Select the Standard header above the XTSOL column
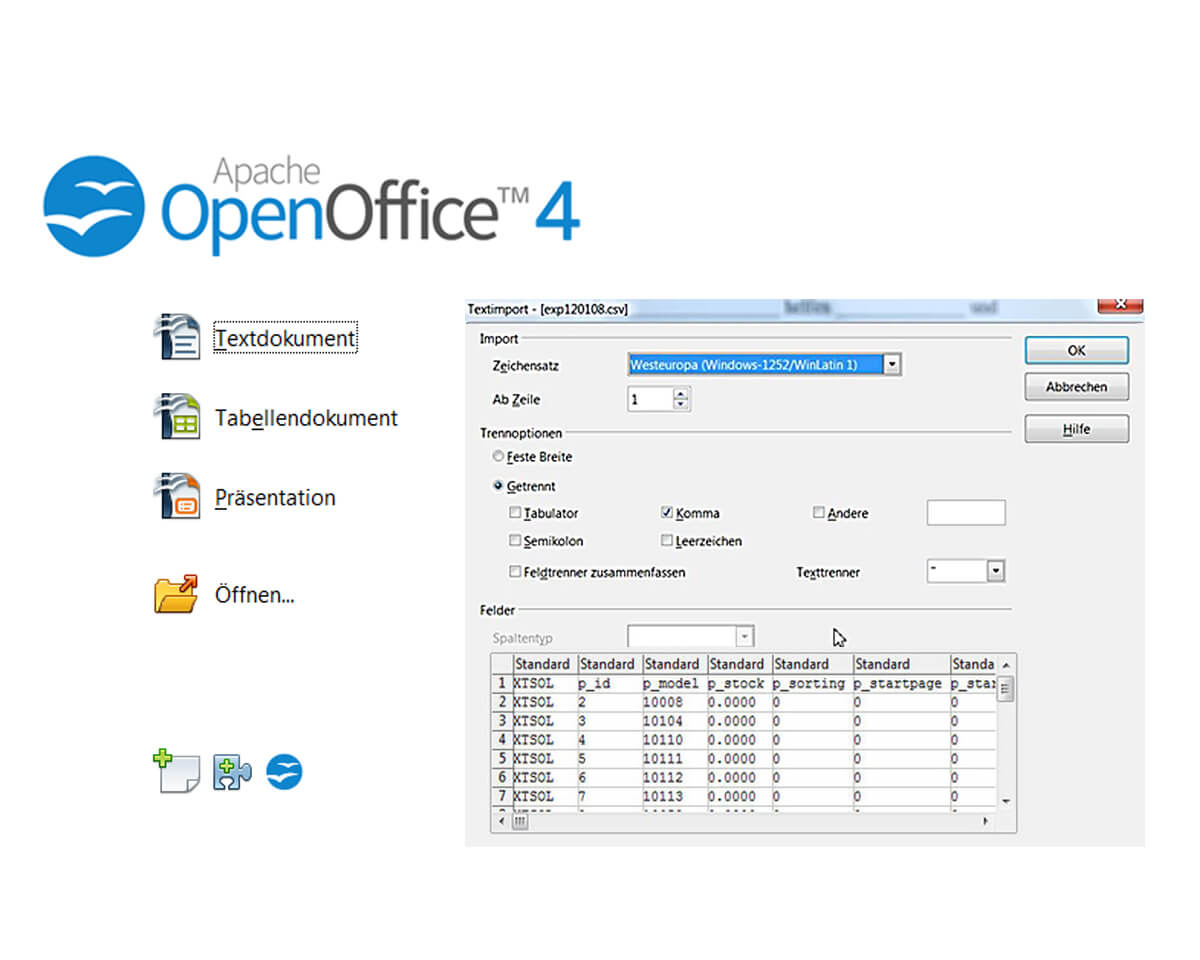The image size is (1200, 960). 544,664
